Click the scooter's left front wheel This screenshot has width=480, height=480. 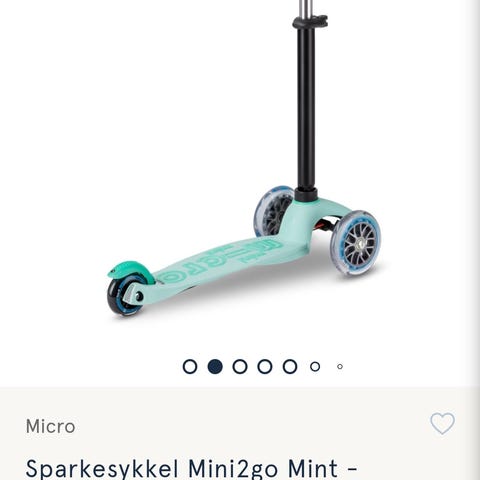[x=273, y=211]
